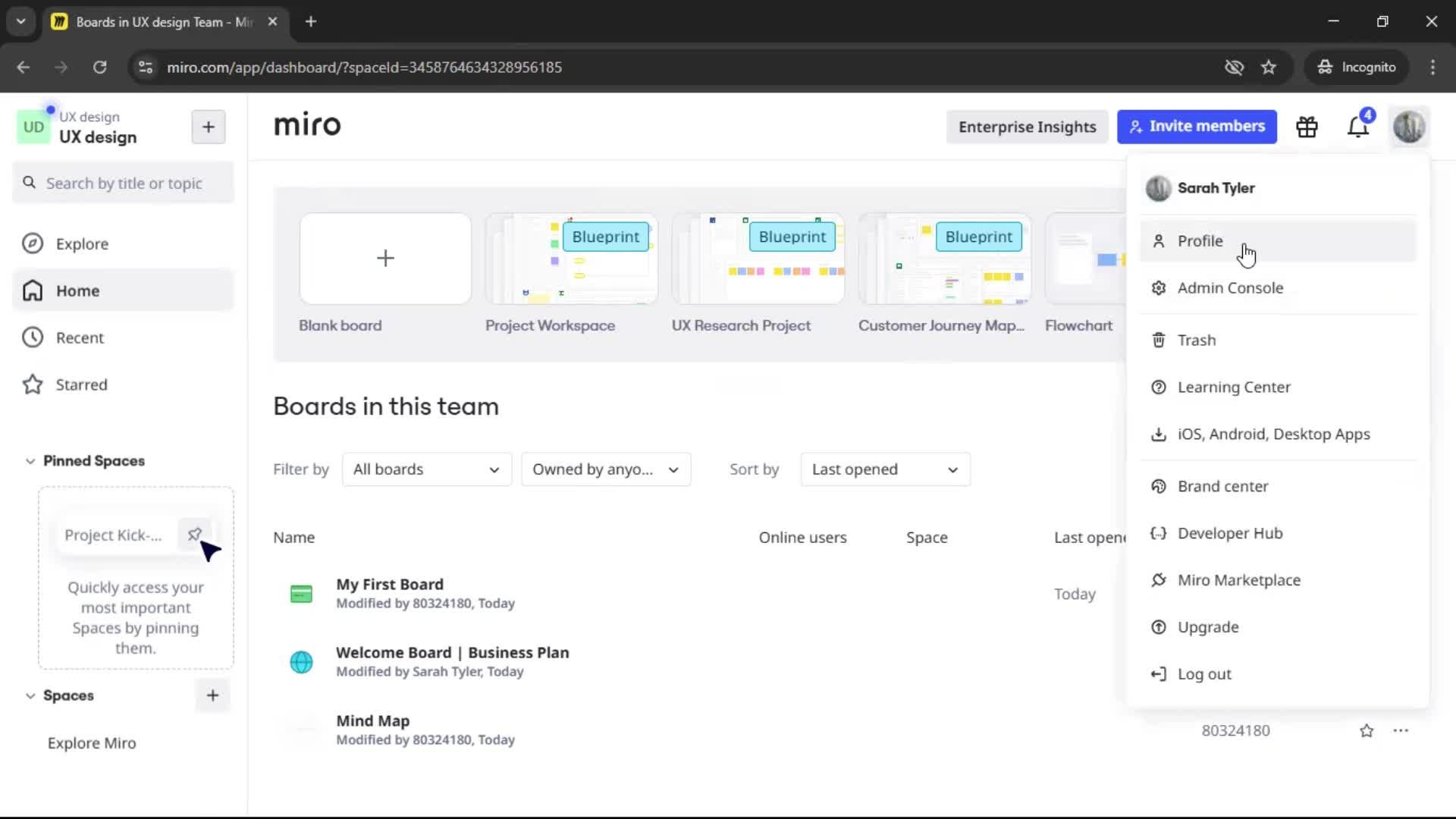The width and height of the screenshot is (1456, 819).
Task: Click the Space column header
Action: click(927, 538)
